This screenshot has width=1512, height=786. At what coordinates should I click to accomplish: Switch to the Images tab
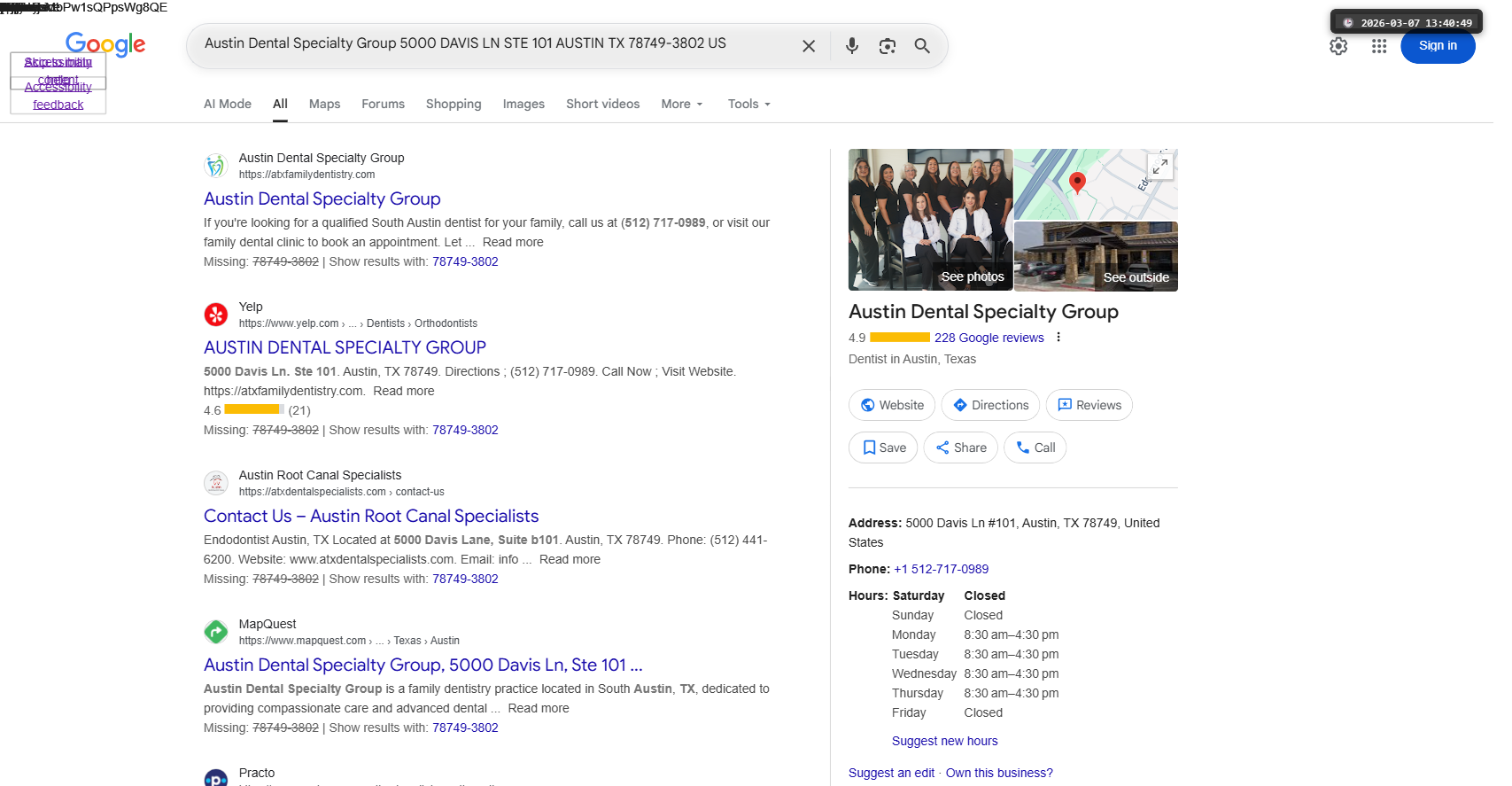click(523, 104)
